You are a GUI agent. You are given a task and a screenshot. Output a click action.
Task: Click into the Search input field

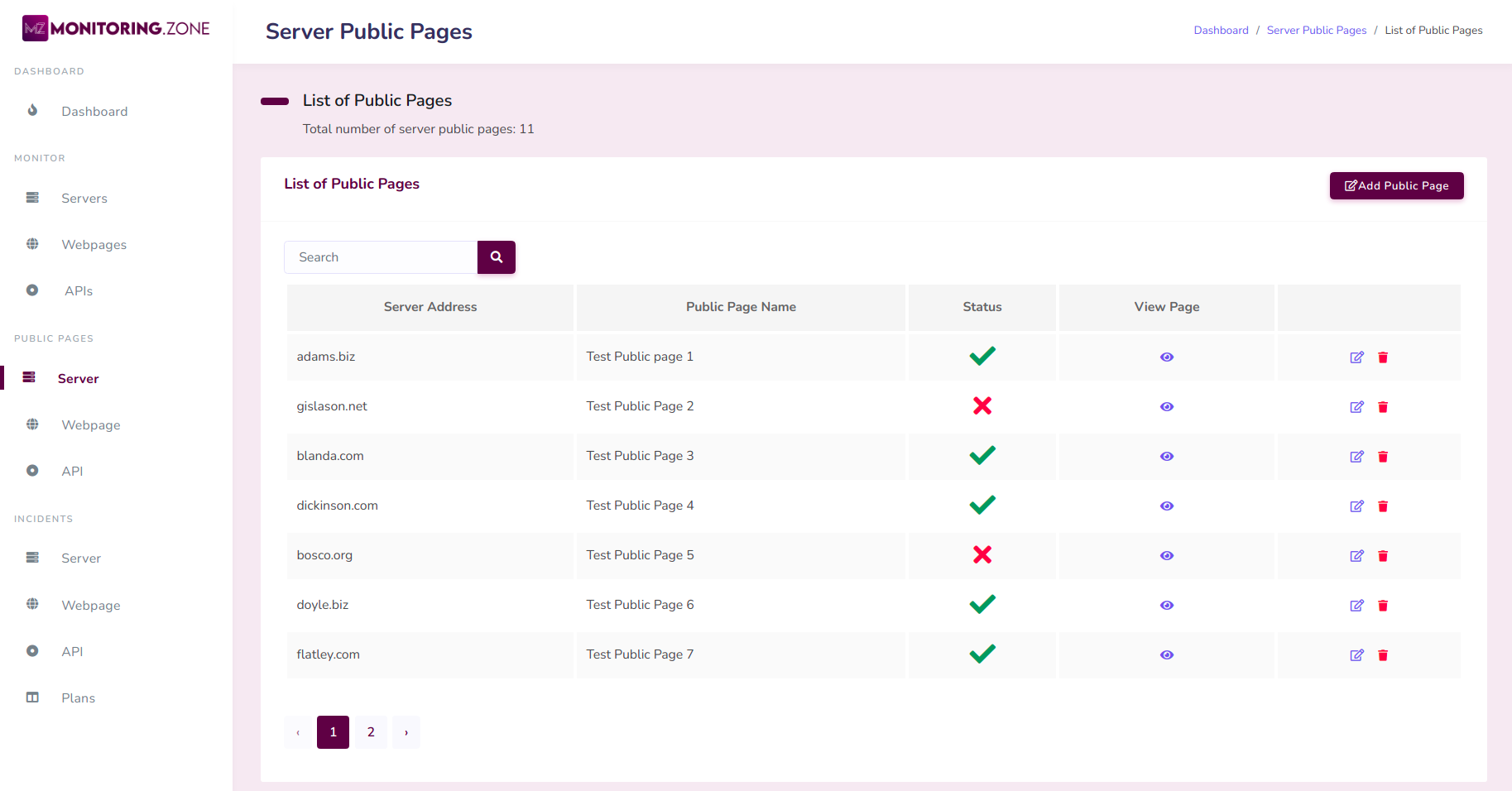(x=381, y=257)
